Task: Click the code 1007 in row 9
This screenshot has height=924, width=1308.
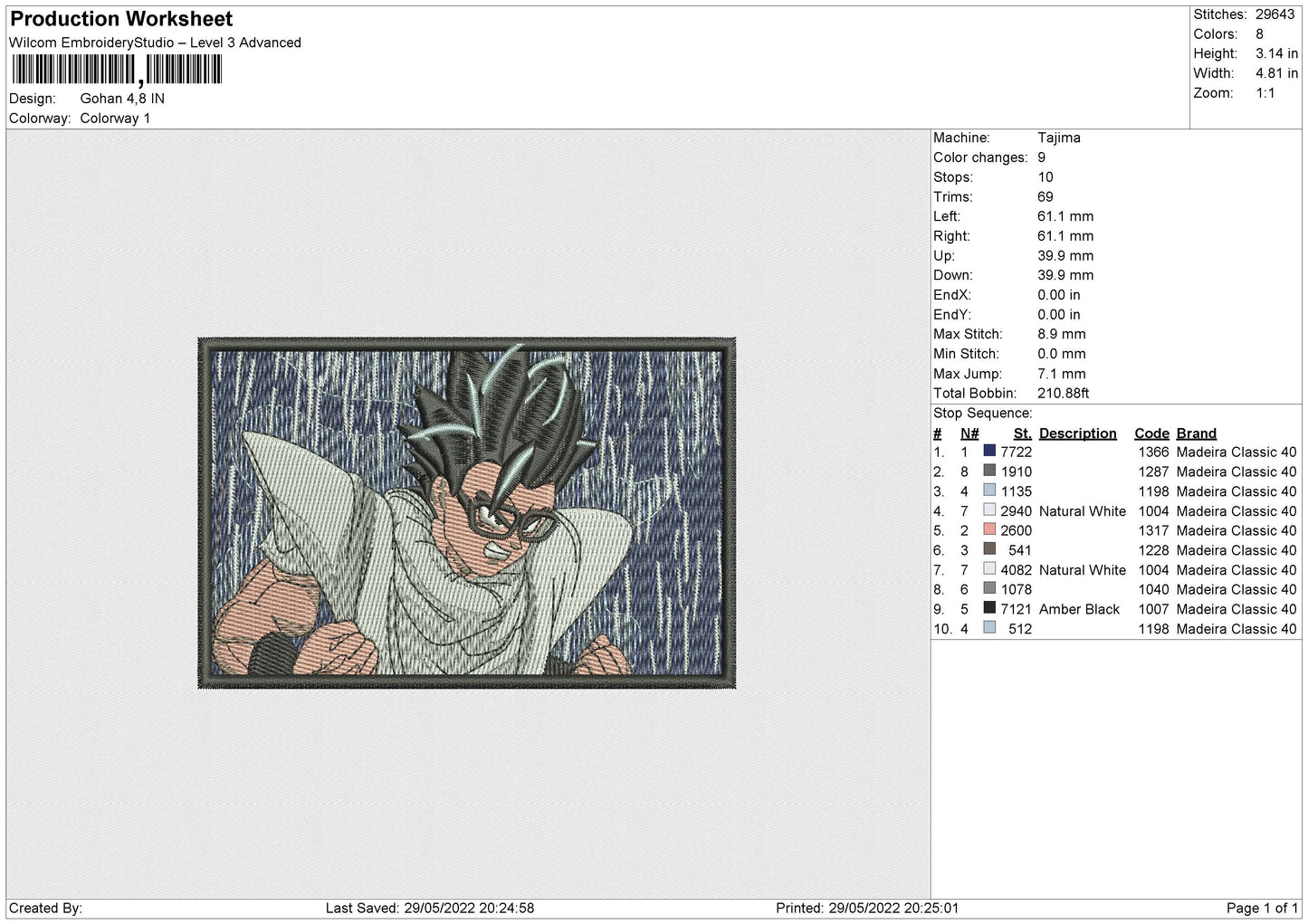Action: coord(1153,609)
